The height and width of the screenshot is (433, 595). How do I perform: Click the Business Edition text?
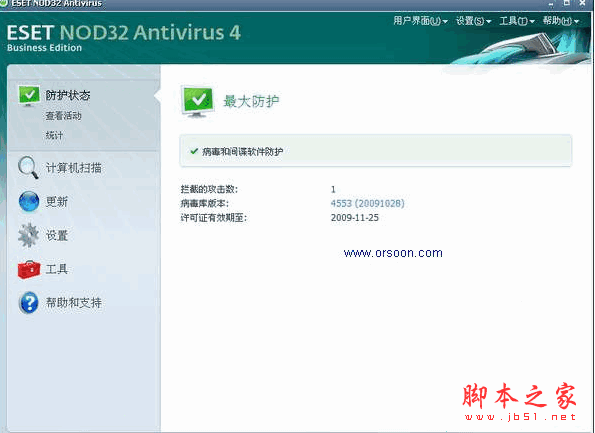click(44, 48)
